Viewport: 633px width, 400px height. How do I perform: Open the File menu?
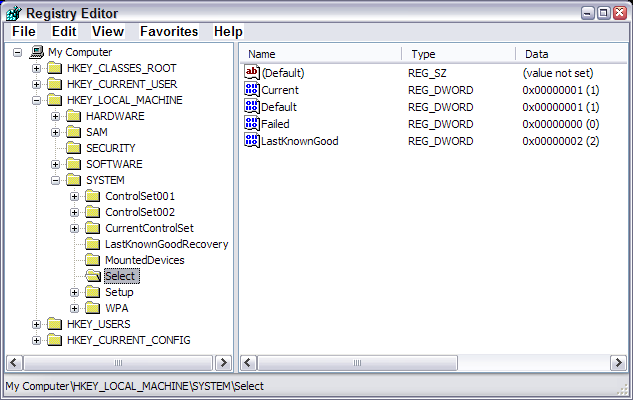point(24,31)
